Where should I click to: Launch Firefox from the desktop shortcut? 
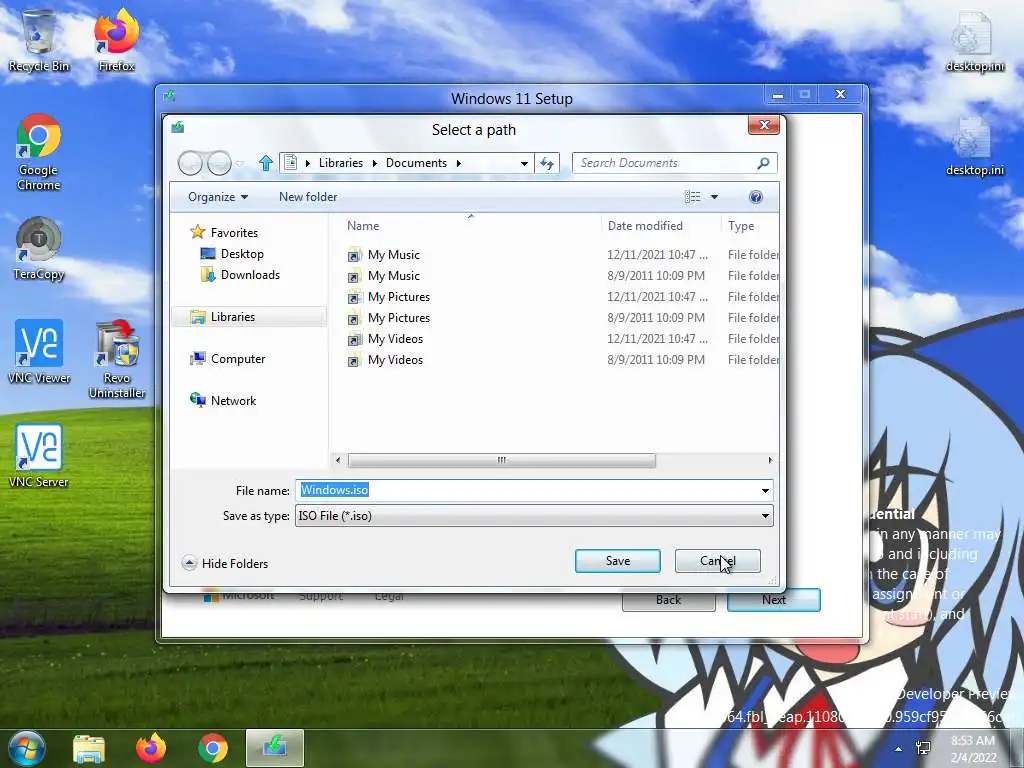(116, 41)
